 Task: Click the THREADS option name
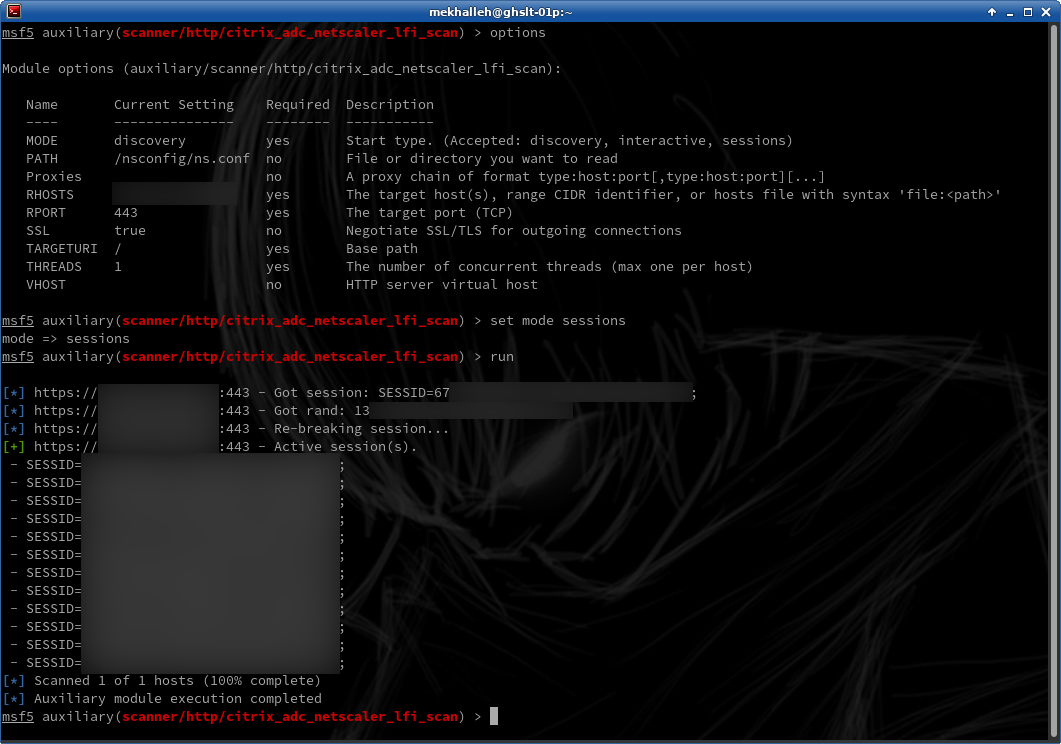point(53,266)
